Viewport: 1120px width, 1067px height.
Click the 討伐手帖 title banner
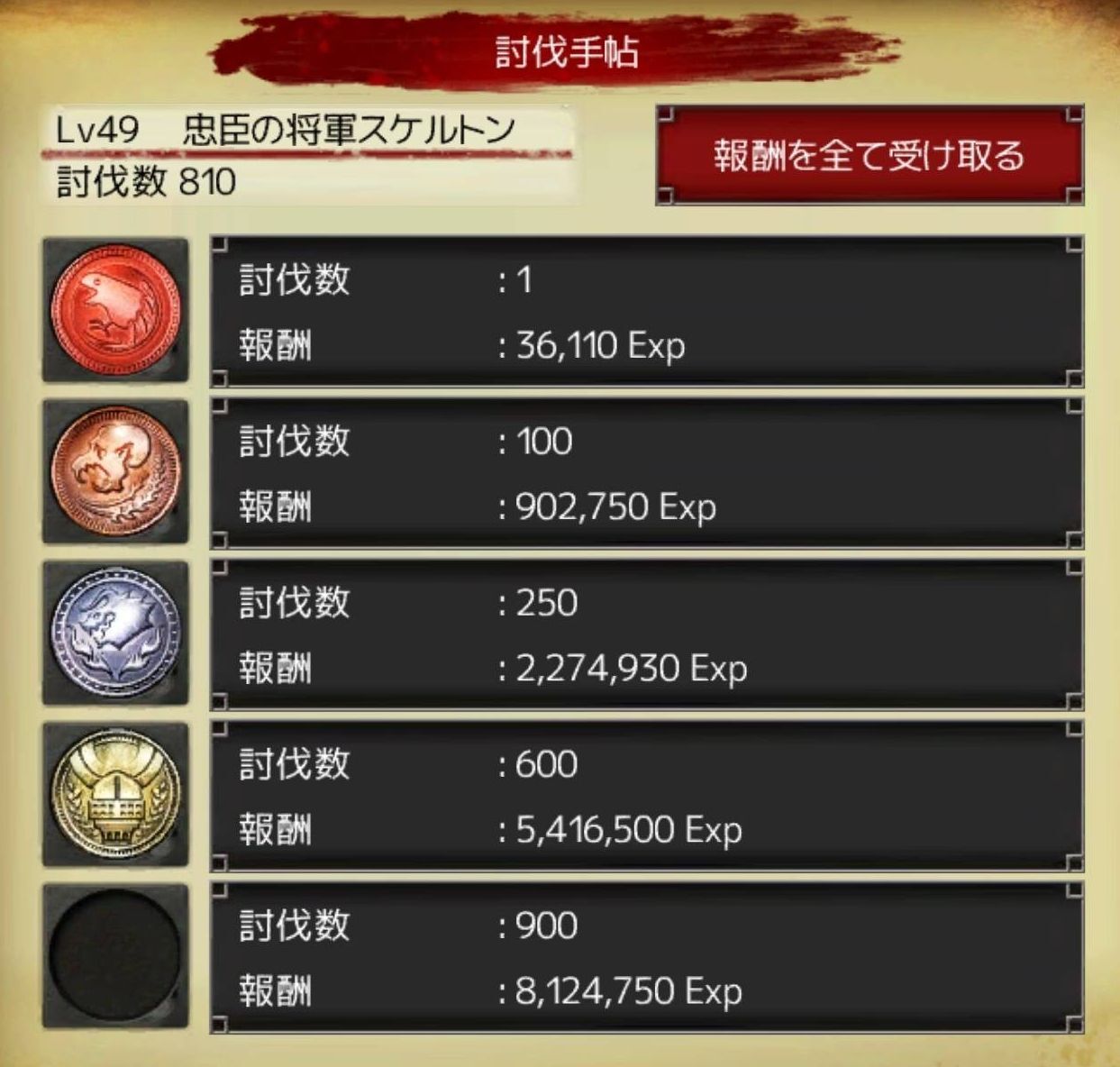(x=566, y=51)
